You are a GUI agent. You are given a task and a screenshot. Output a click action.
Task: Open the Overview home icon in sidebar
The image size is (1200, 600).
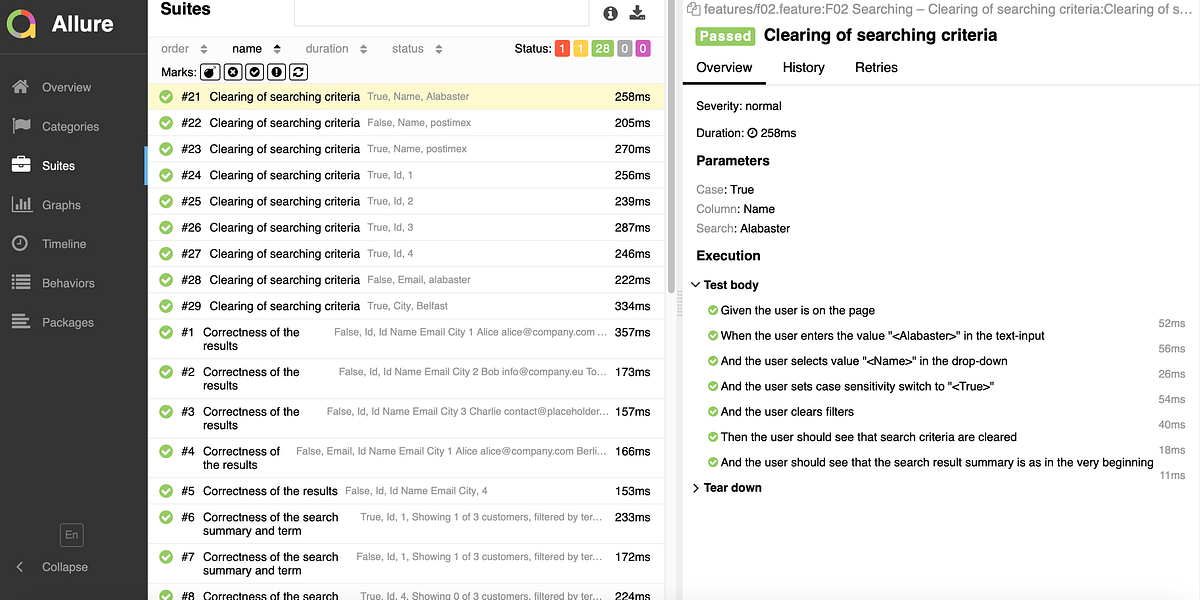pos(21,87)
